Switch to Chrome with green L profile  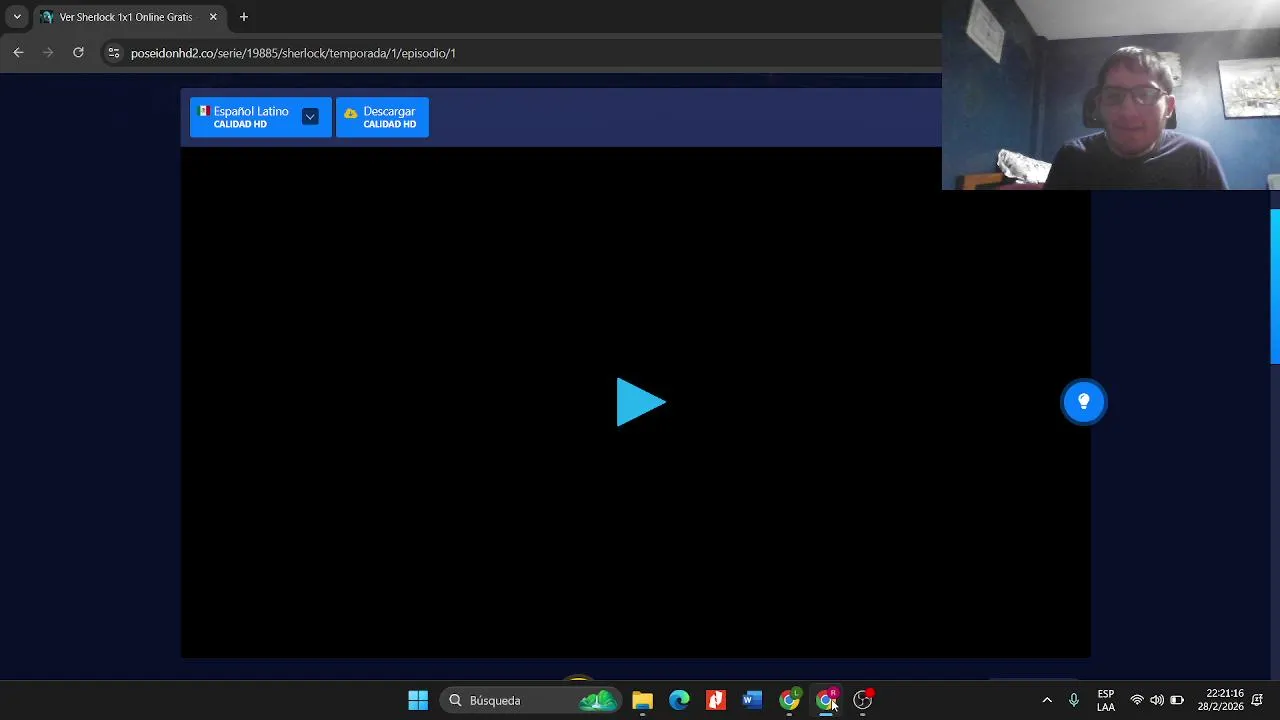[789, 700]
